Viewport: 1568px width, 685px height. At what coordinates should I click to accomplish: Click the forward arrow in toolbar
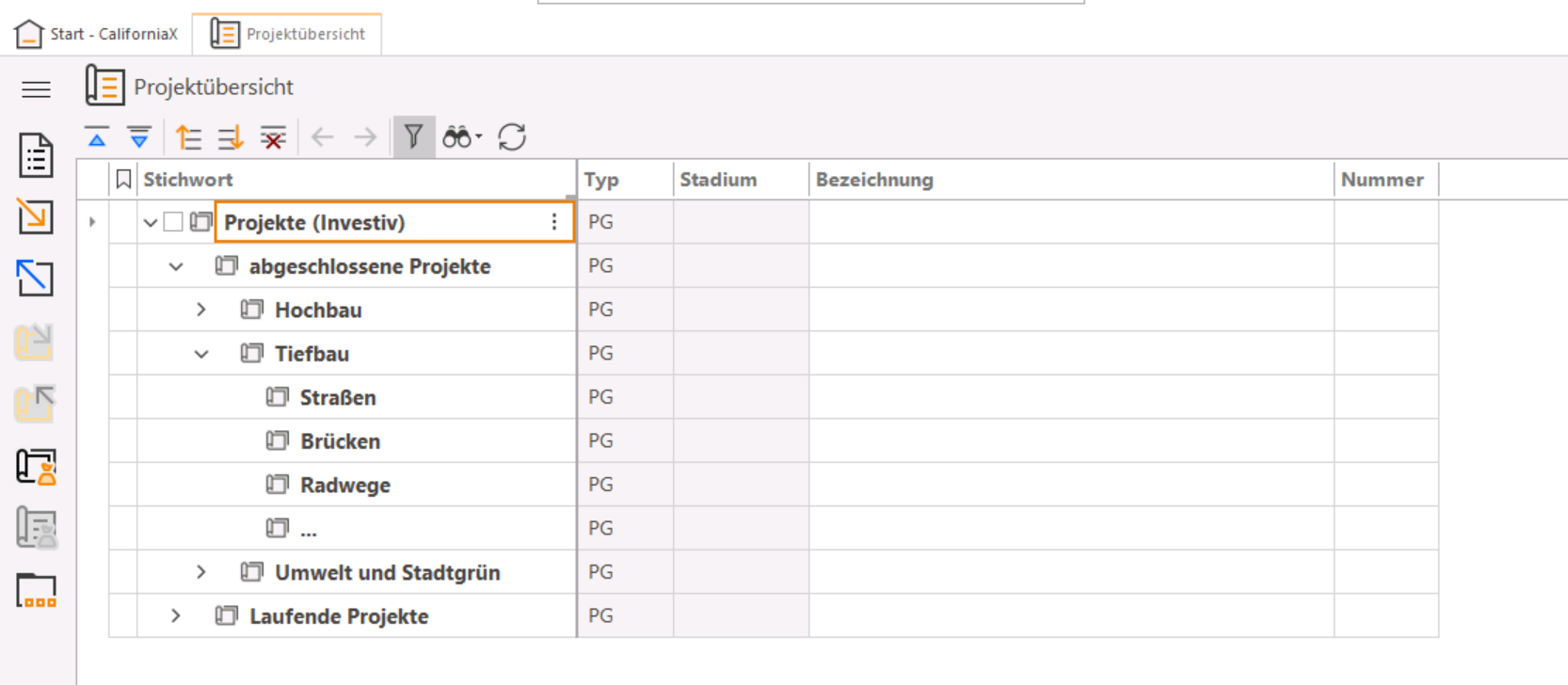pos(365,137)
